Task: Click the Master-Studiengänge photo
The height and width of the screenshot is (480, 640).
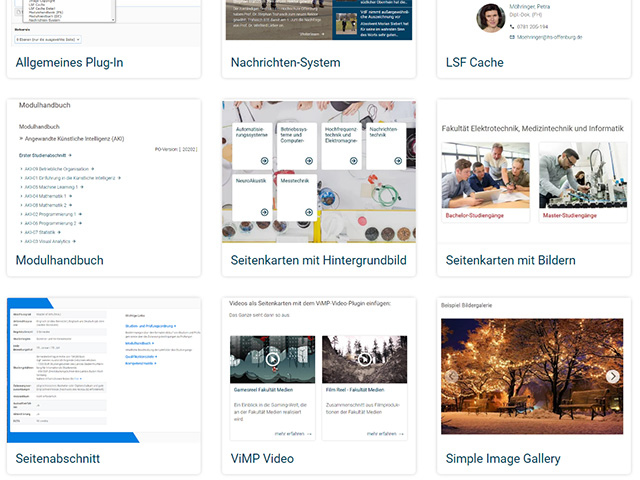Action: click(583, 175)
